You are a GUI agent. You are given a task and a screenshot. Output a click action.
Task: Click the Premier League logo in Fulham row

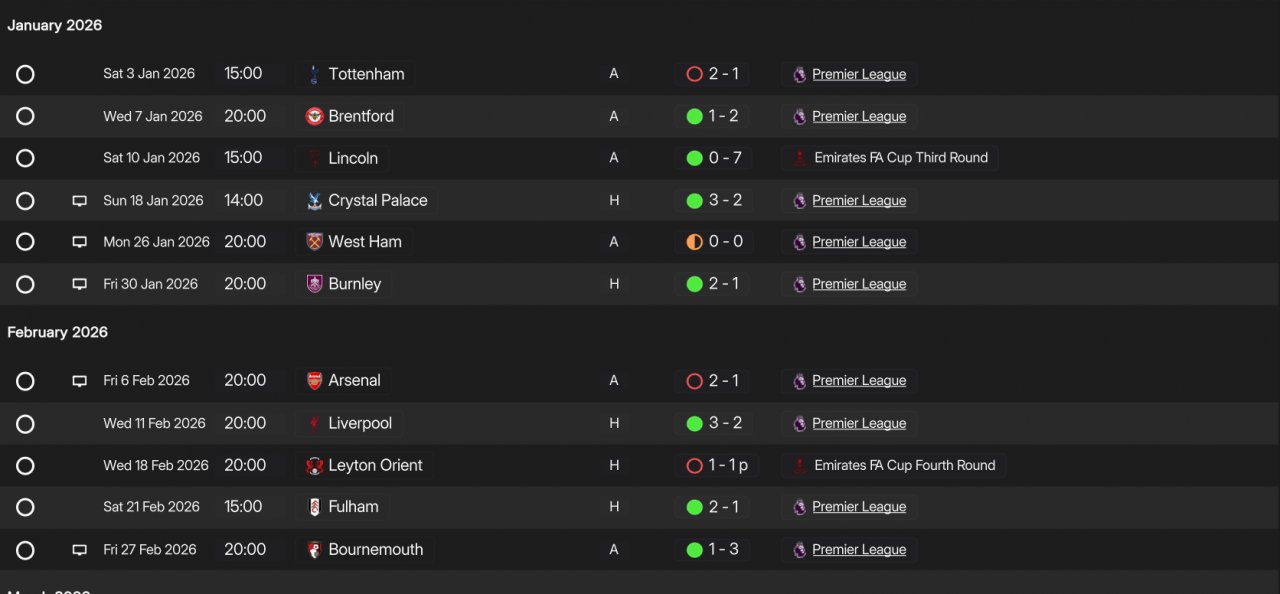click(799, 507)
